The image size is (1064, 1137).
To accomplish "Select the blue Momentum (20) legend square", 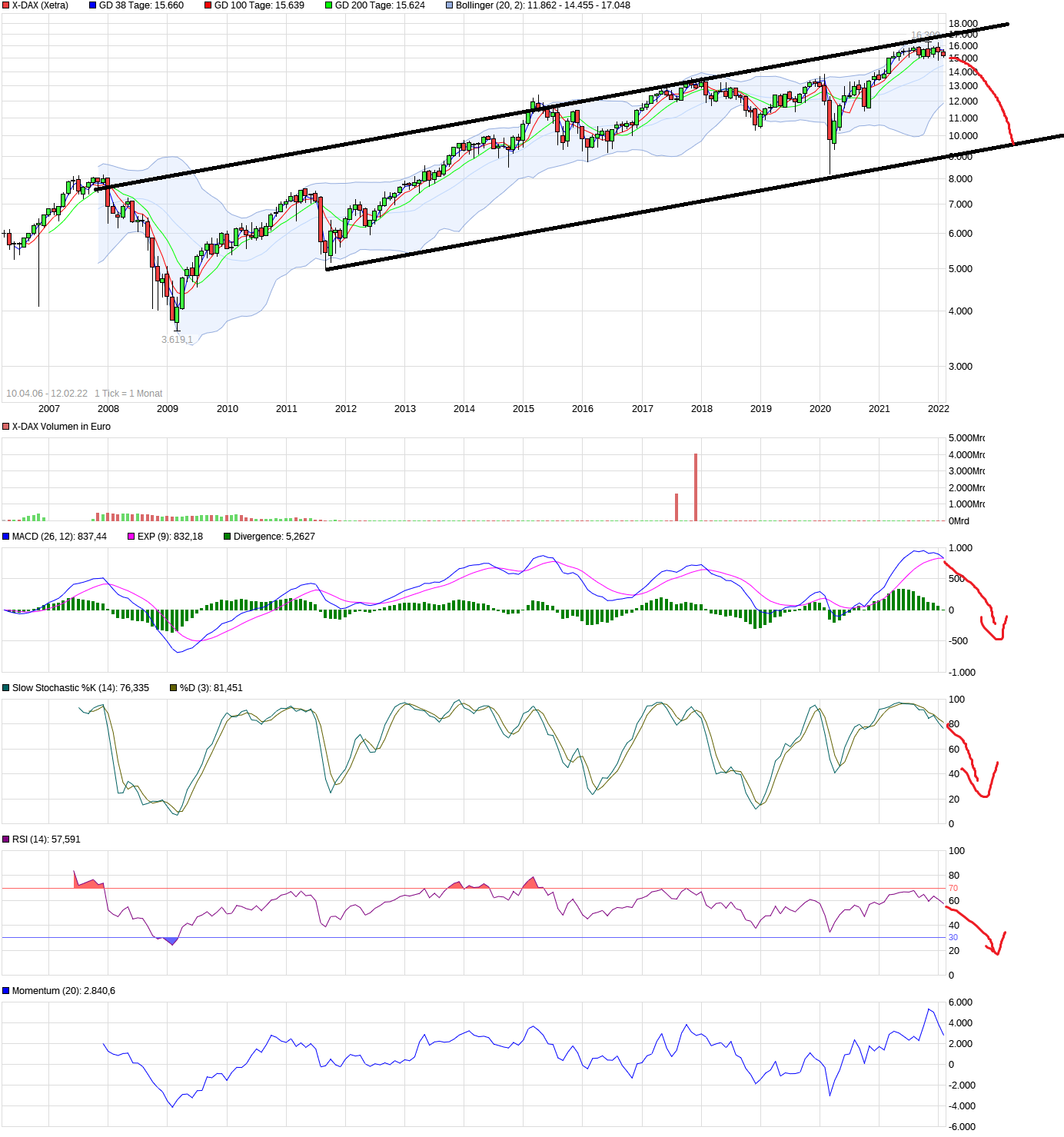I will 5,991.
